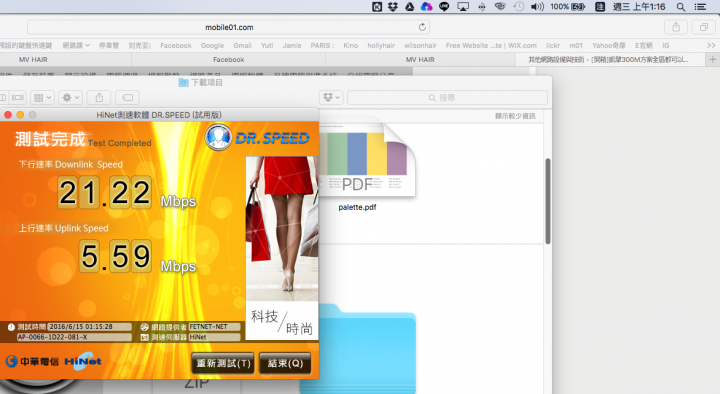
Task: Click the 科技/時尚 advertisement banner
Action: [x=282, y=248]
